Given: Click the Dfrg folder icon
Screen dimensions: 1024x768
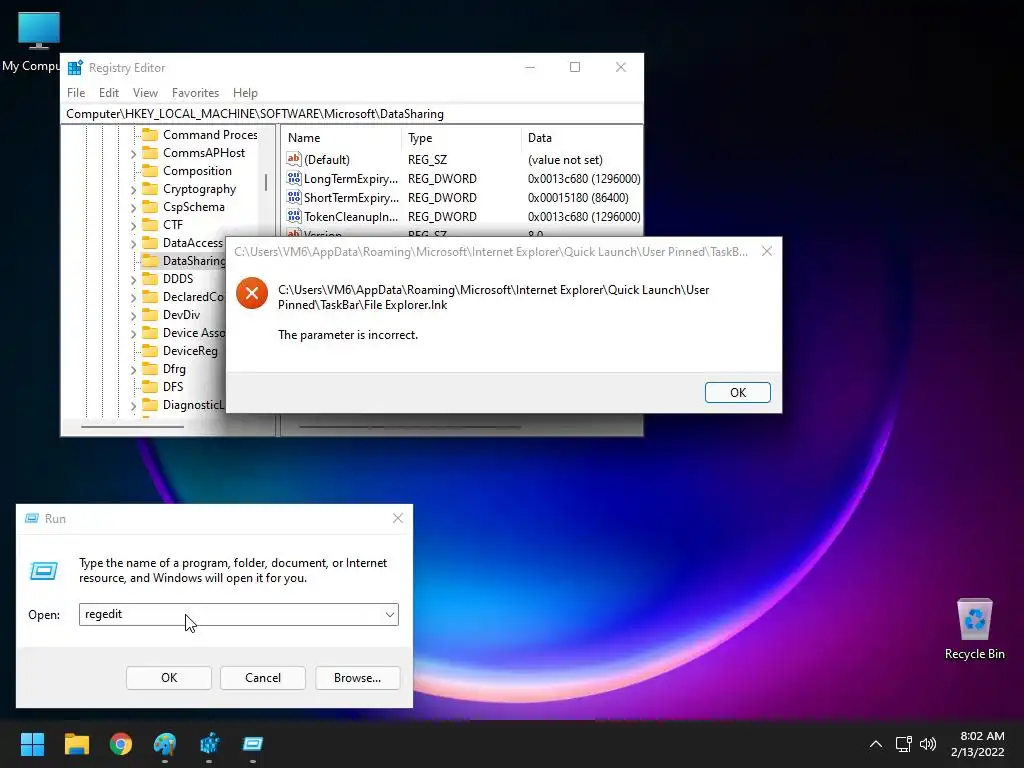Looking at the screenshot, I should coord(150,369).
